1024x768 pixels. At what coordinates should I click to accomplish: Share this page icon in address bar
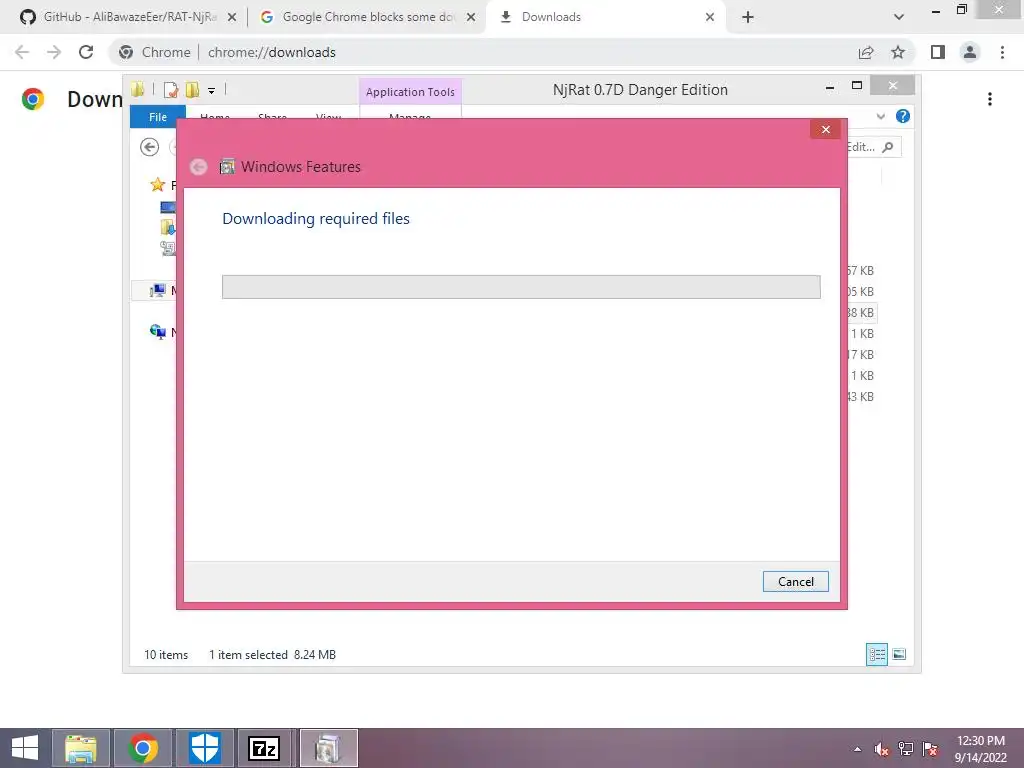coord(866,52)
